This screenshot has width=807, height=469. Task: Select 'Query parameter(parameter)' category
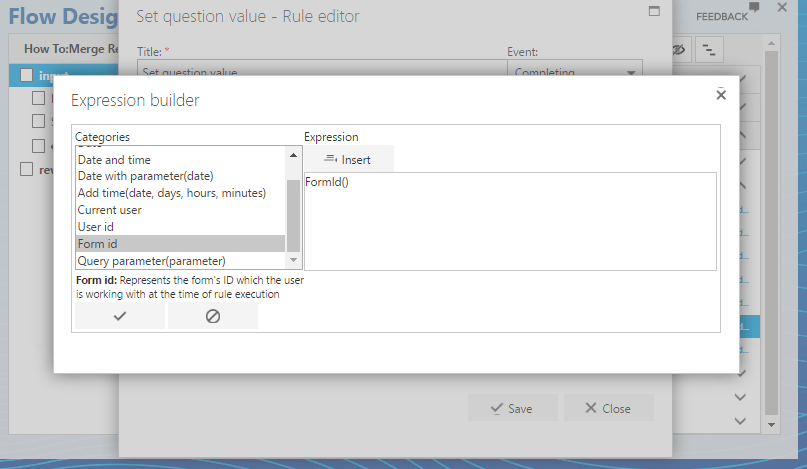pyautogui.click(x=180, y=261)
